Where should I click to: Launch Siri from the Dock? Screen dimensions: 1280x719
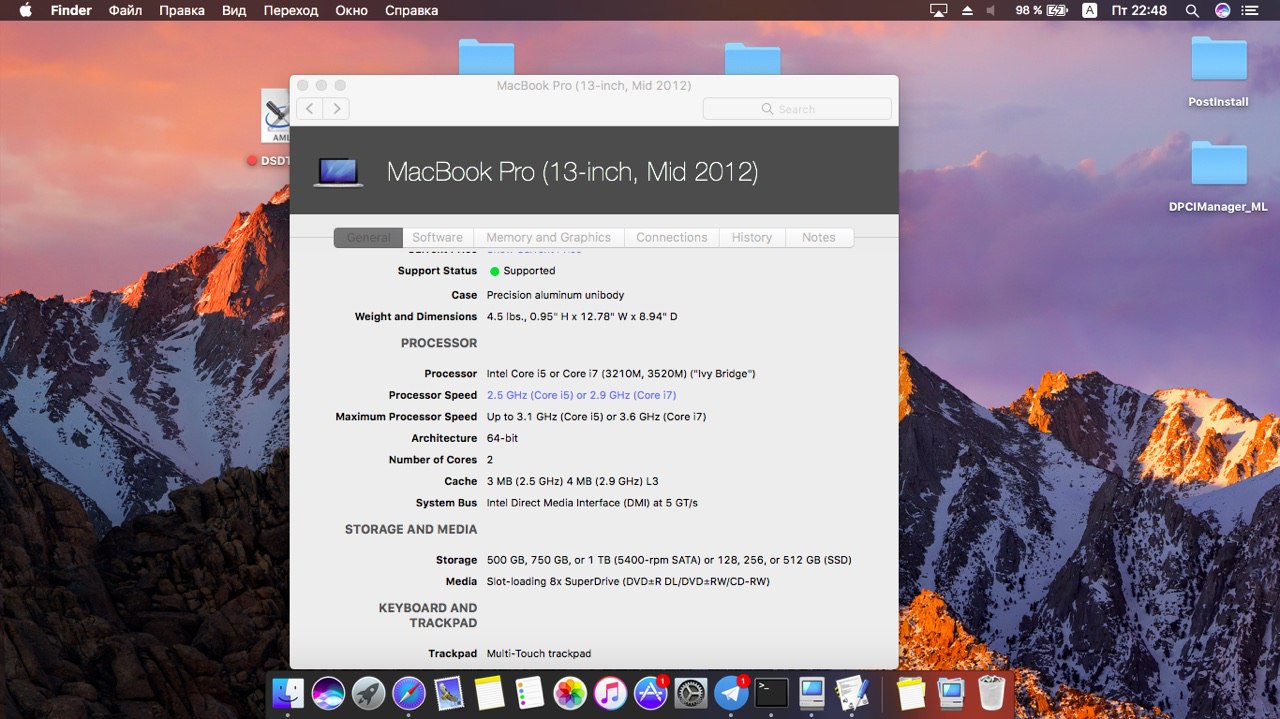(x=328, y=692)
